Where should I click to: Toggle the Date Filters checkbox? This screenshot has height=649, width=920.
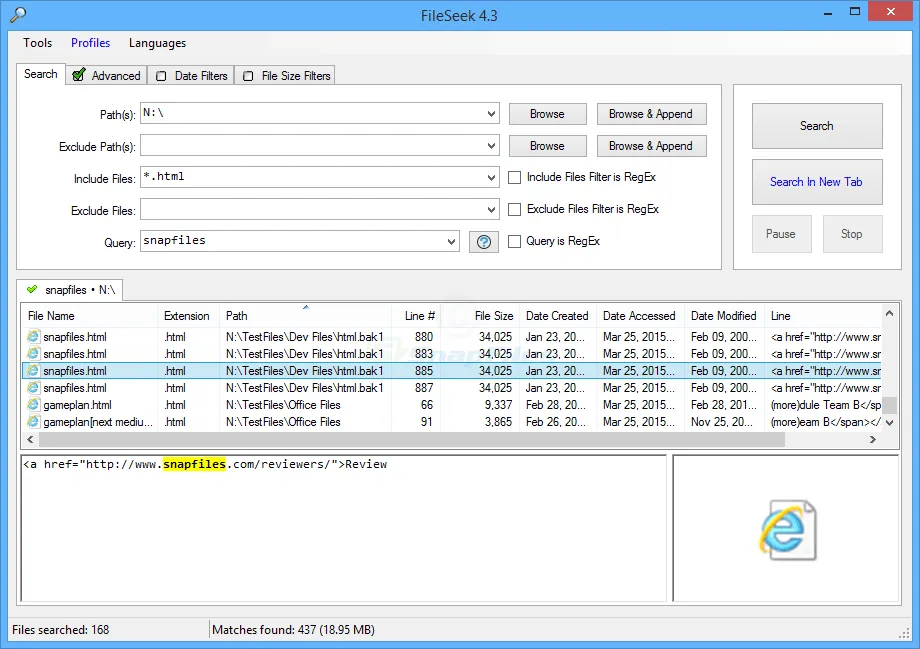pos(161,76)
